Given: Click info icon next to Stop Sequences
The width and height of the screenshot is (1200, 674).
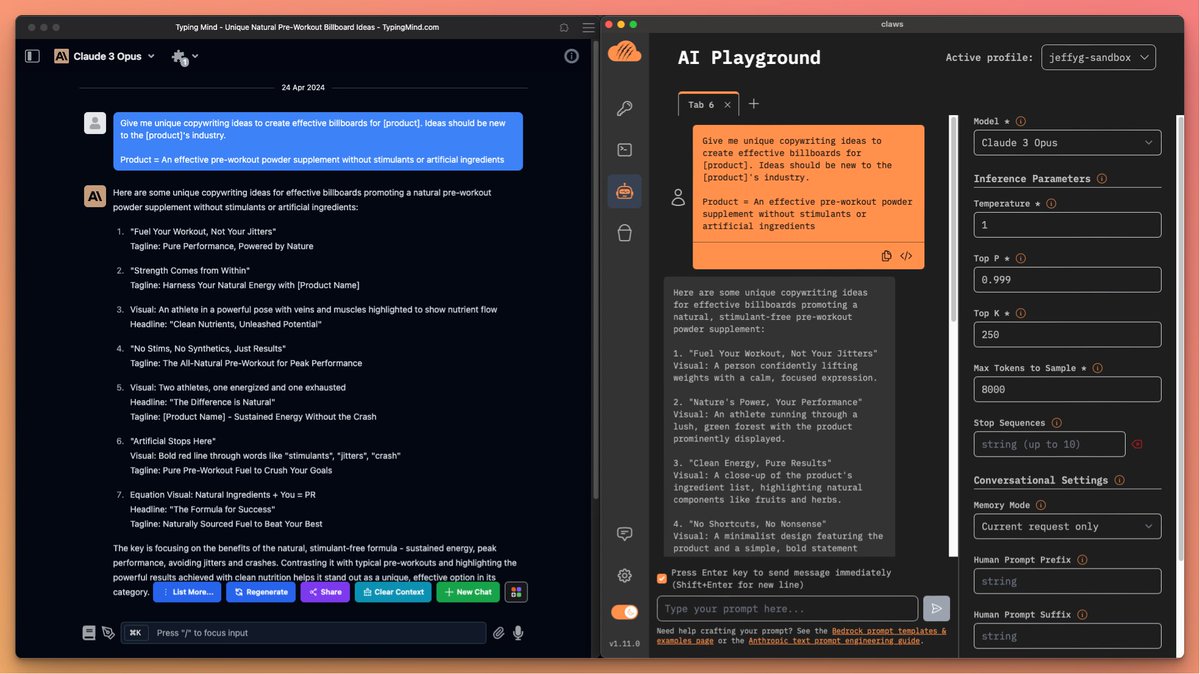Looking at the screenshot, I should coord(1058,423).
